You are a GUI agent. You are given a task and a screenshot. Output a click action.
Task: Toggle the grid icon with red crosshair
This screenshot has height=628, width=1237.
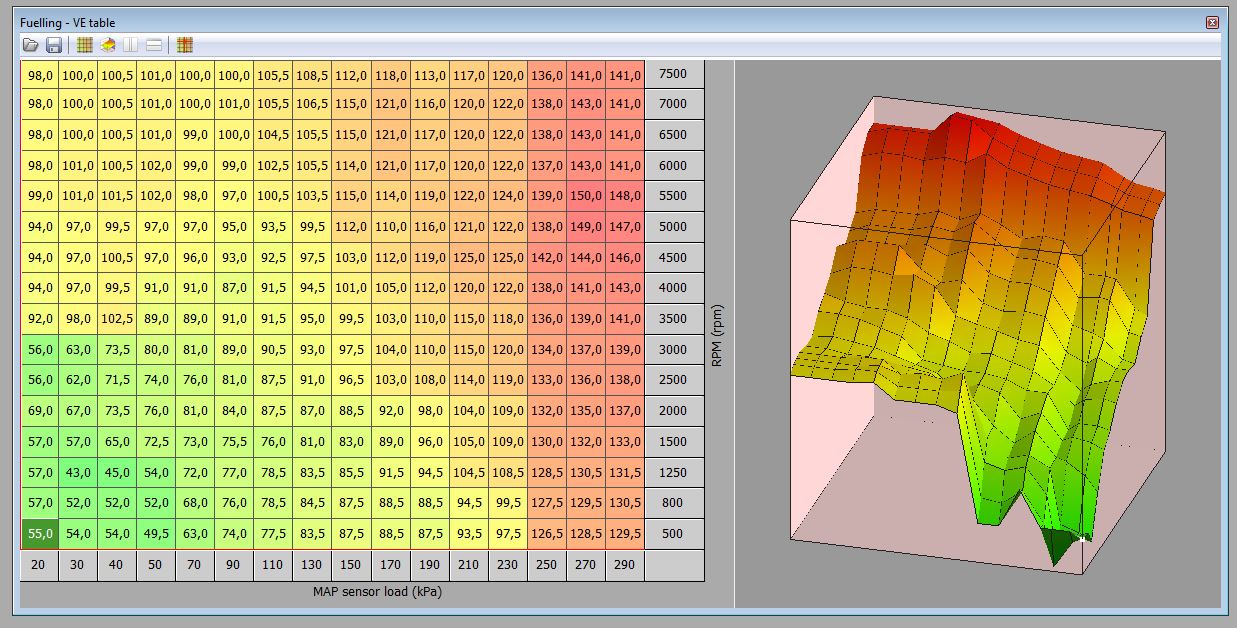(x=185, y=45)
